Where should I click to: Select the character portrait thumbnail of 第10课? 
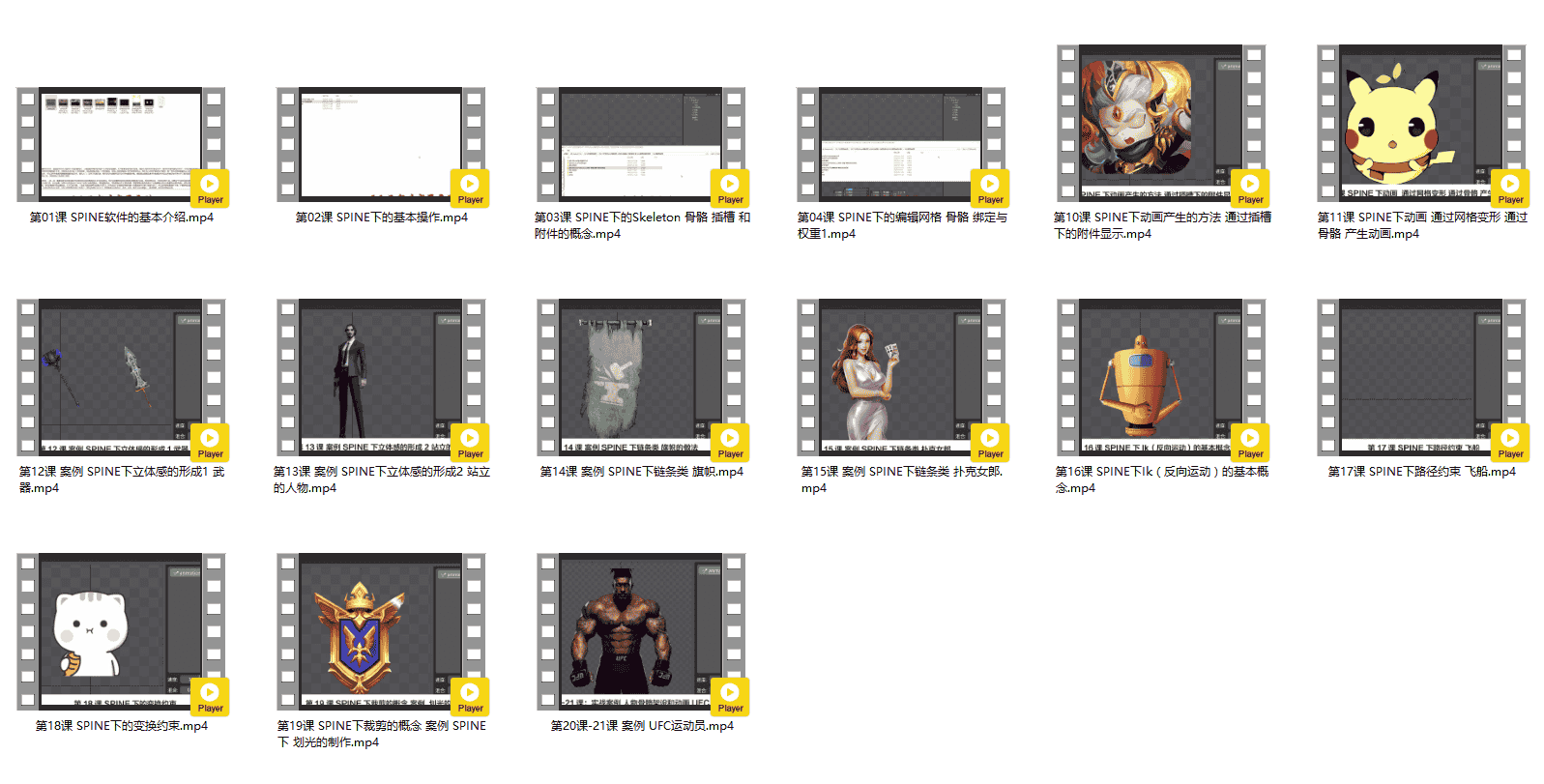coord(1161,123)
